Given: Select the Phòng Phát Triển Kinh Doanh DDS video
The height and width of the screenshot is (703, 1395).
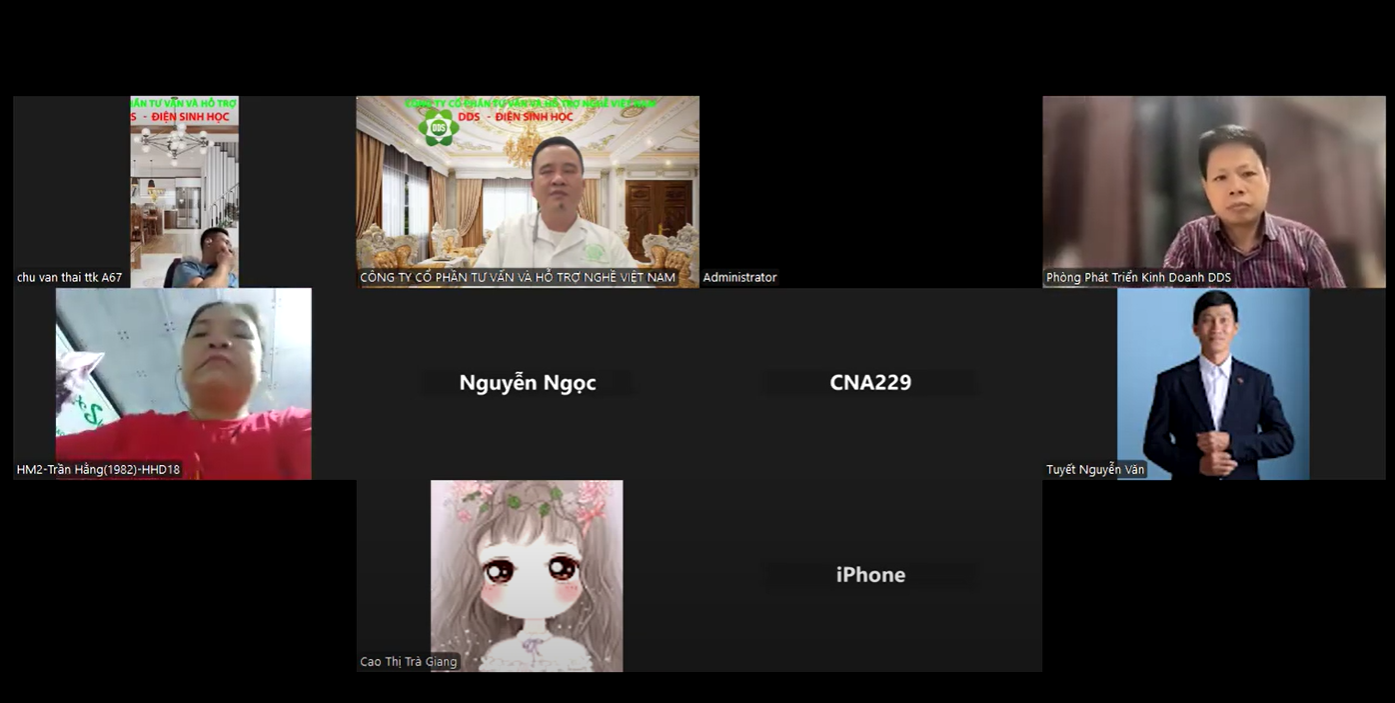Looking at the screenshot, I should pos(1213,190).
